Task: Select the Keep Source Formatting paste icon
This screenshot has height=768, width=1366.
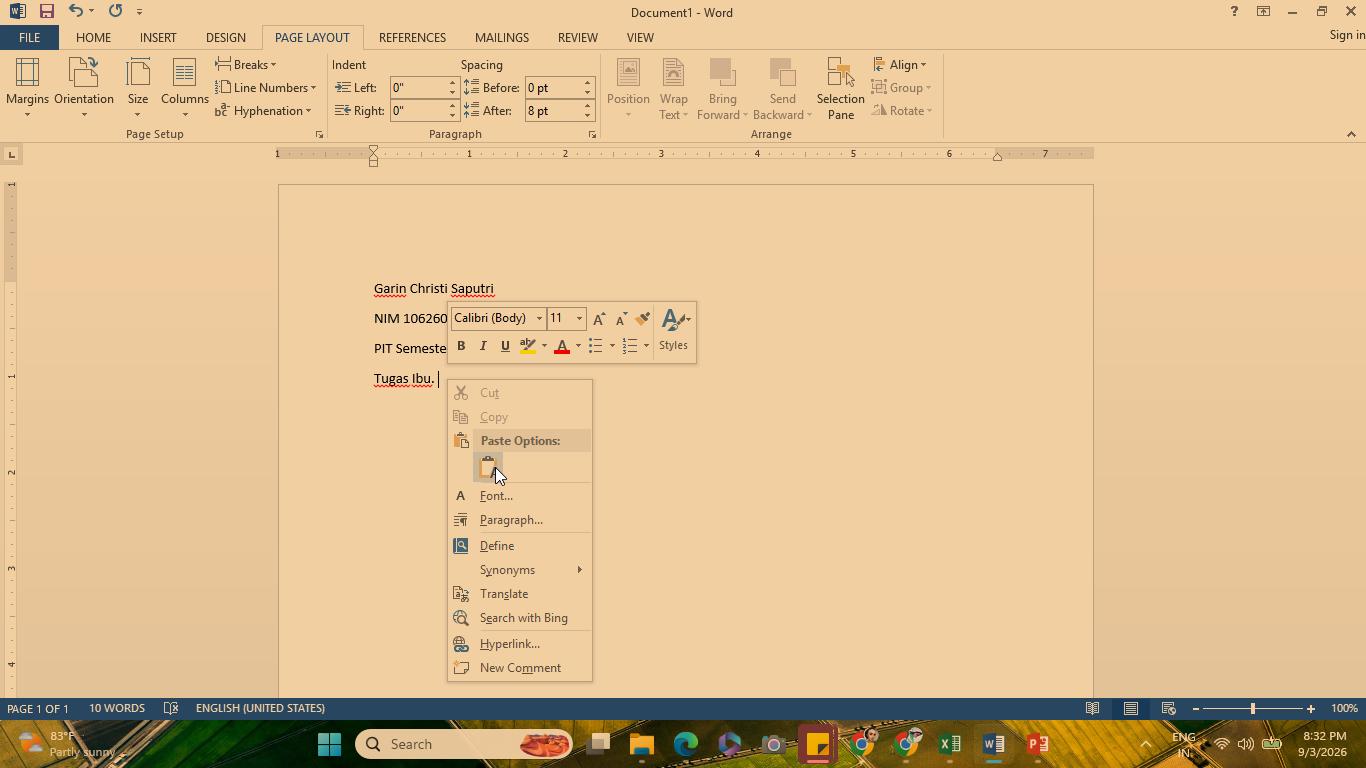Action: (488, 467)
